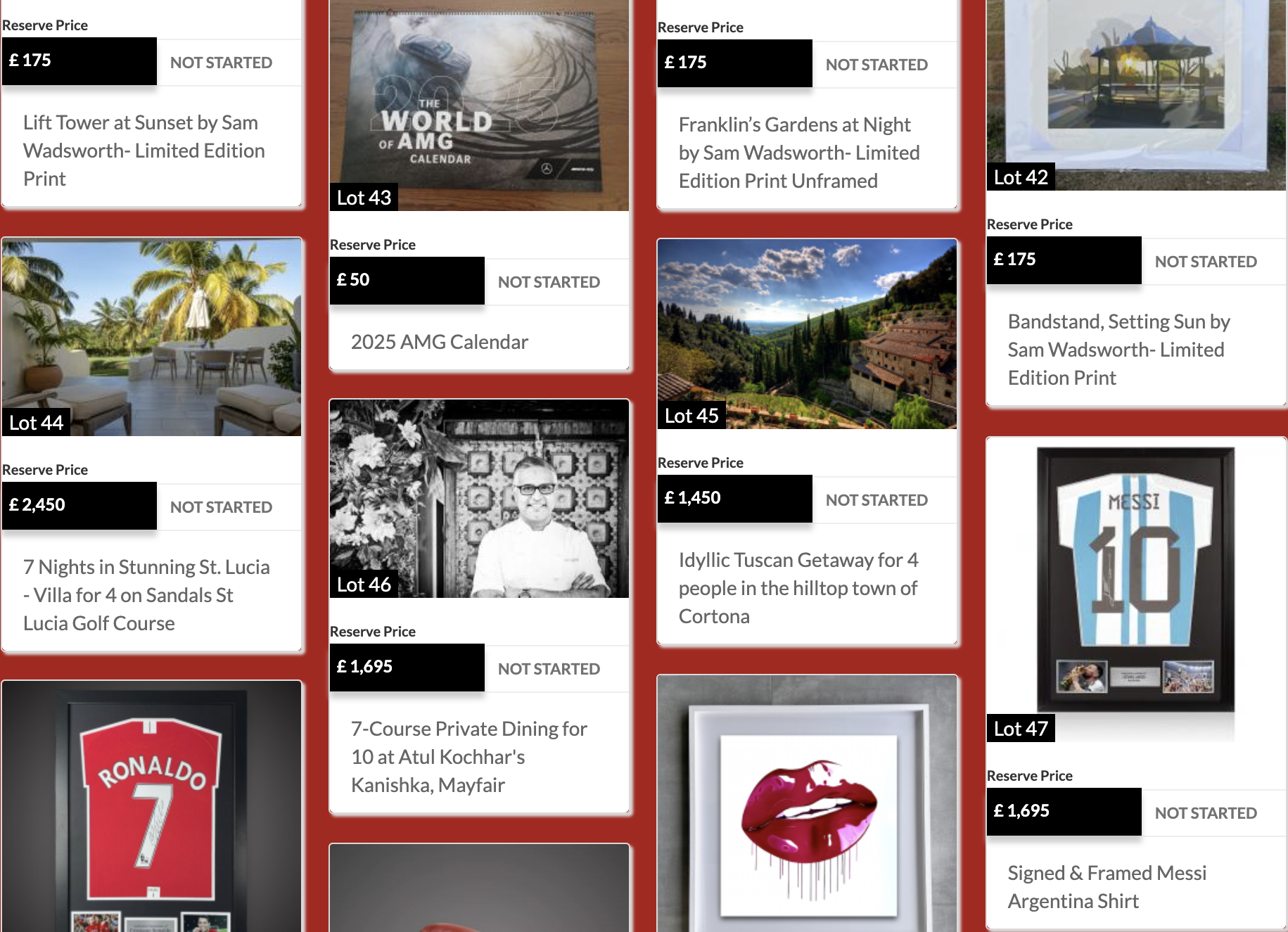Open 7-Course Private Dining lot title
Screen dimensions: 1288x932
pyautogui.click(x=469, y=757)
